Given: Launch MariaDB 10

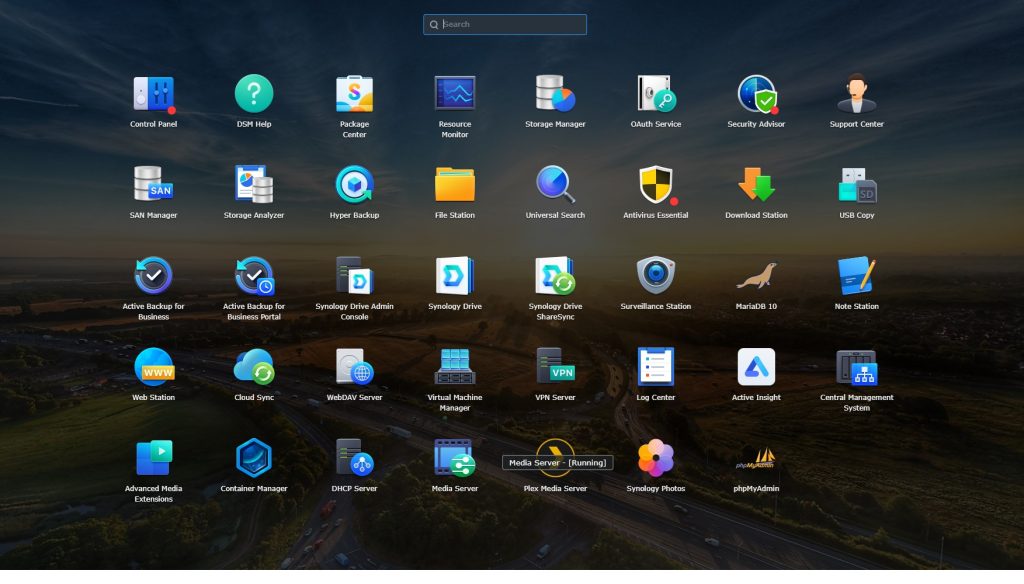Looking at the screenshot, I should (x=756, y=276).
